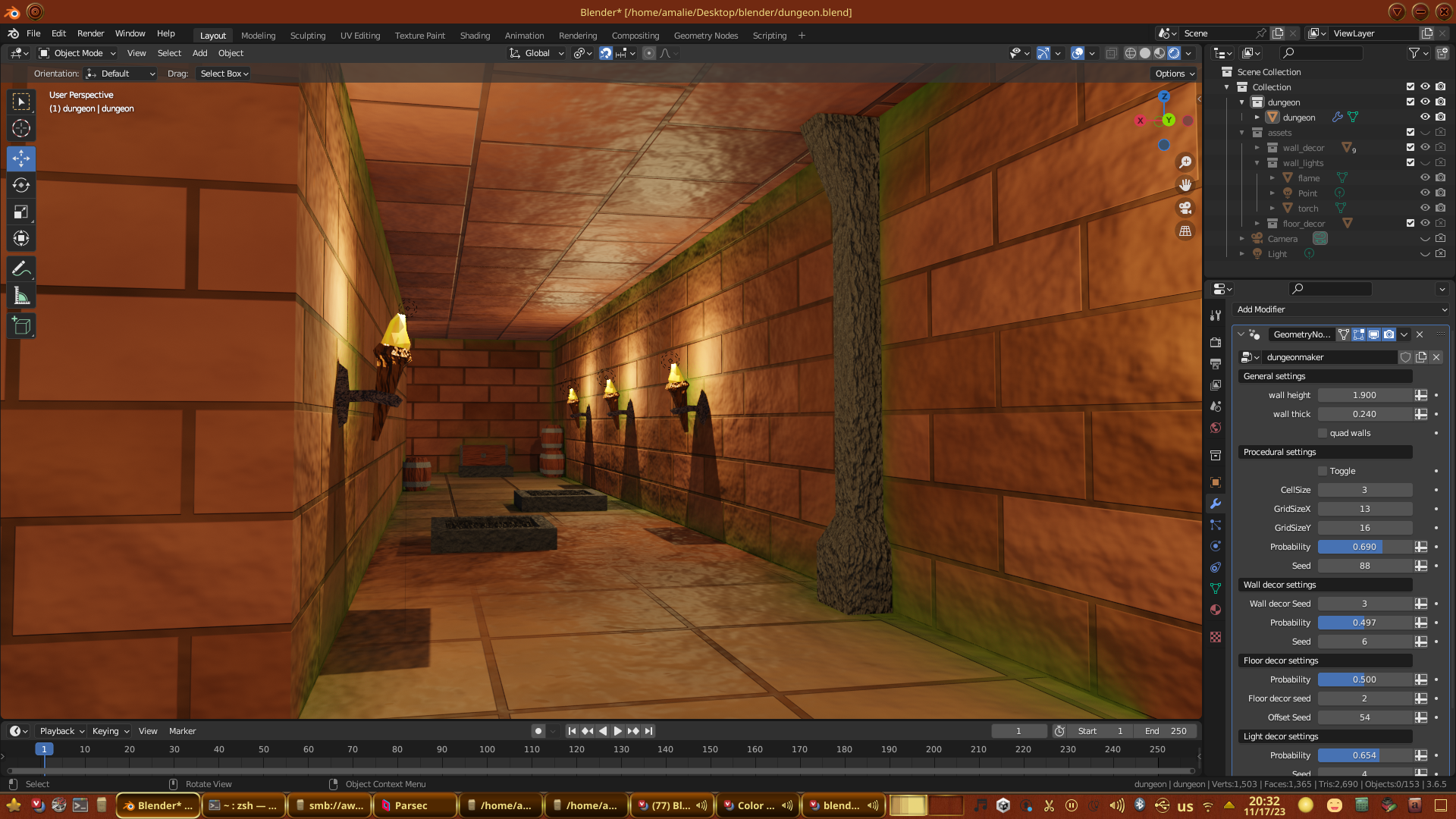Click the Options button in viewport
This screenshot has height=819, width=1456.
pos(1175,74)
